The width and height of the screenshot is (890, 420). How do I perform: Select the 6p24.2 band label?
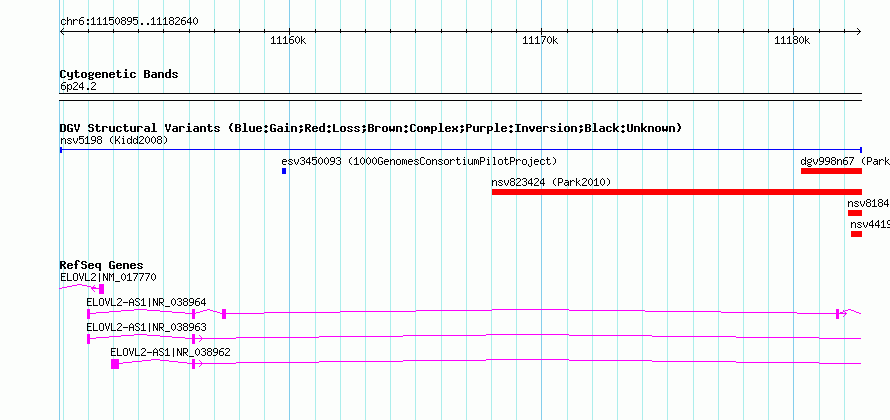[78, 86]
